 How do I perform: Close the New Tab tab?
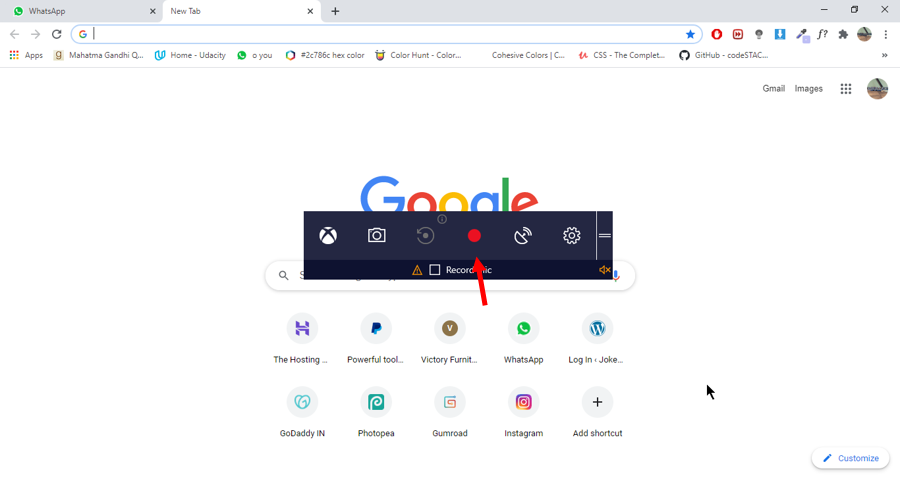pos(310,11)
